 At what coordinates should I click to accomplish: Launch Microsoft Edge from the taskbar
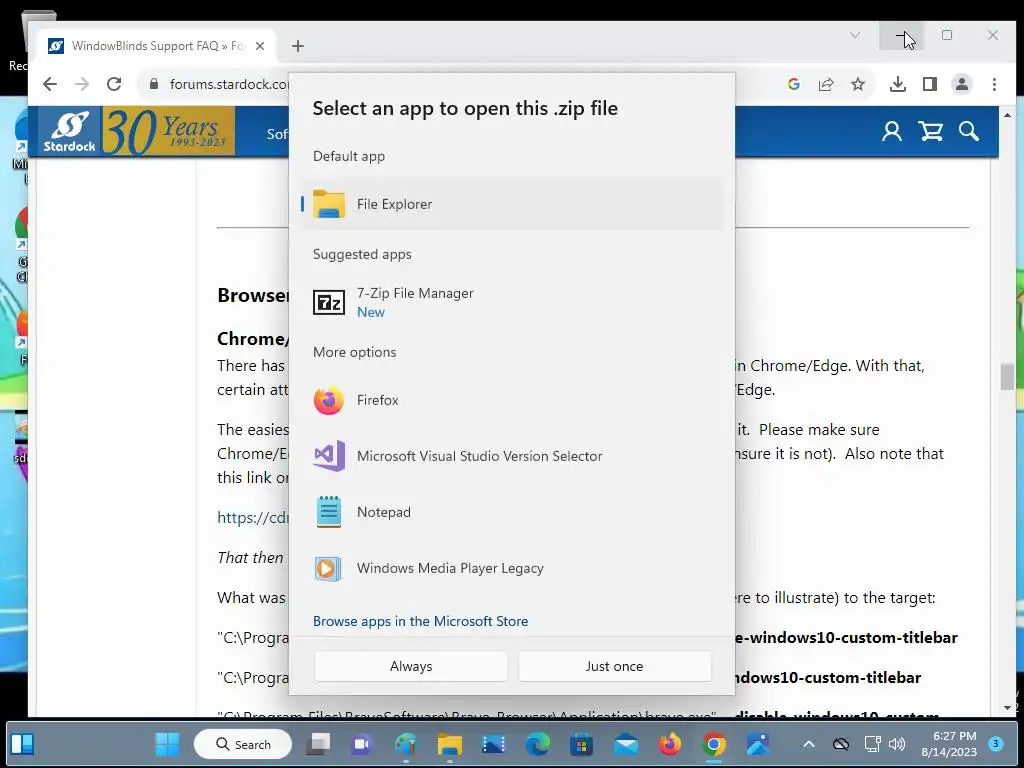click(537, 744)
